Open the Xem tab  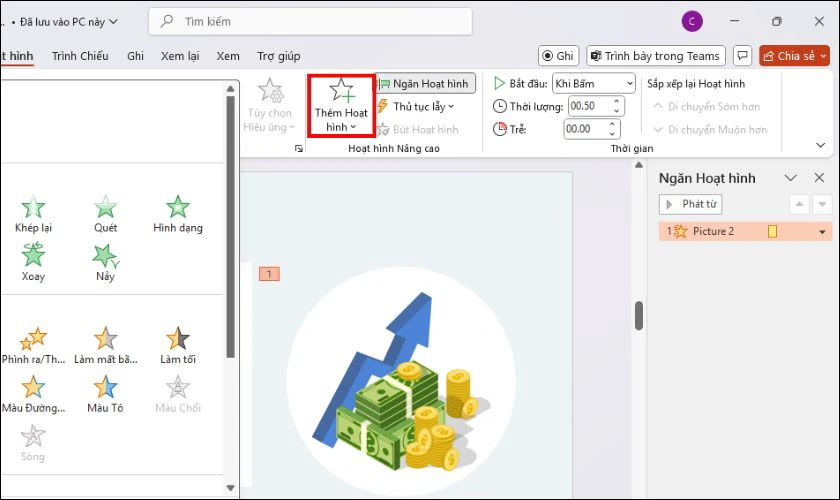(228, 56)
